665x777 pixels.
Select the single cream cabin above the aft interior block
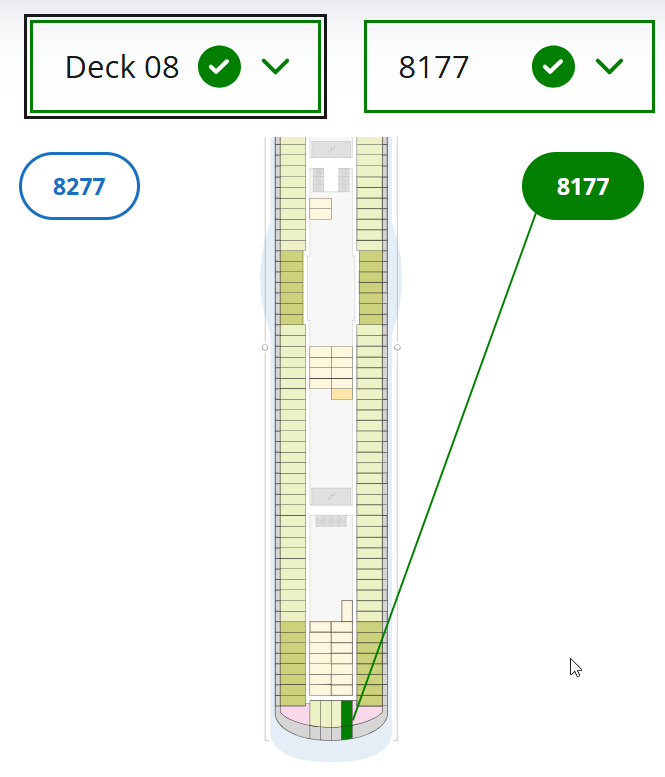[347, 610]
